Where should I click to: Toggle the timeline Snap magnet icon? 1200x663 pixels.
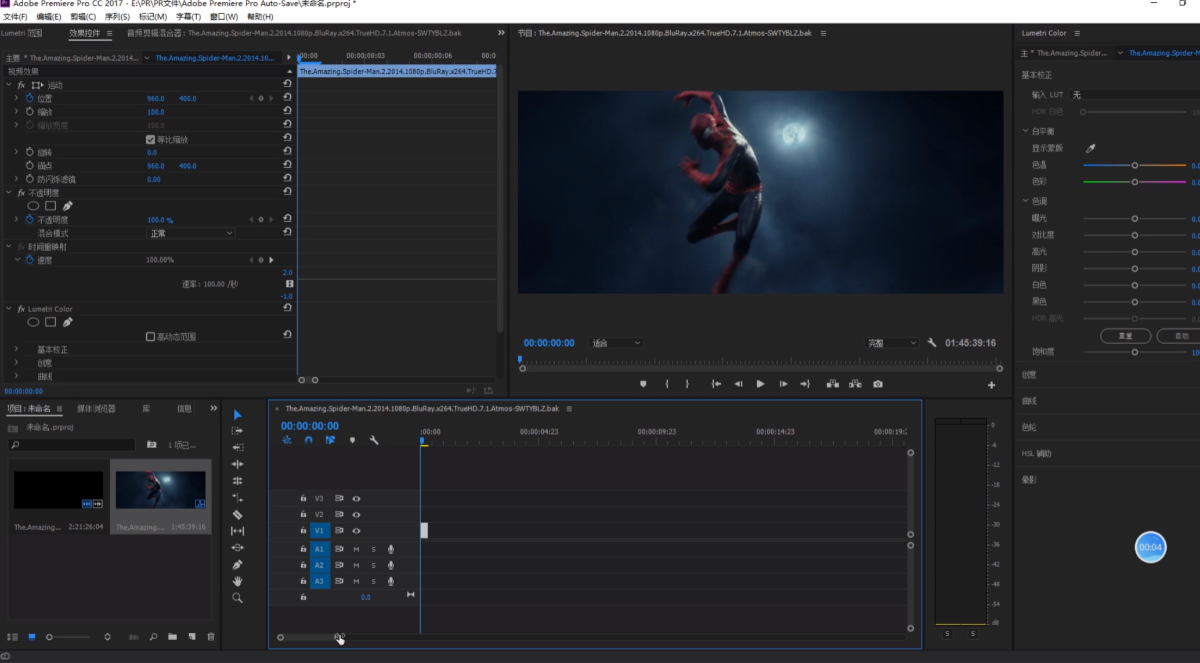[308, 440]
